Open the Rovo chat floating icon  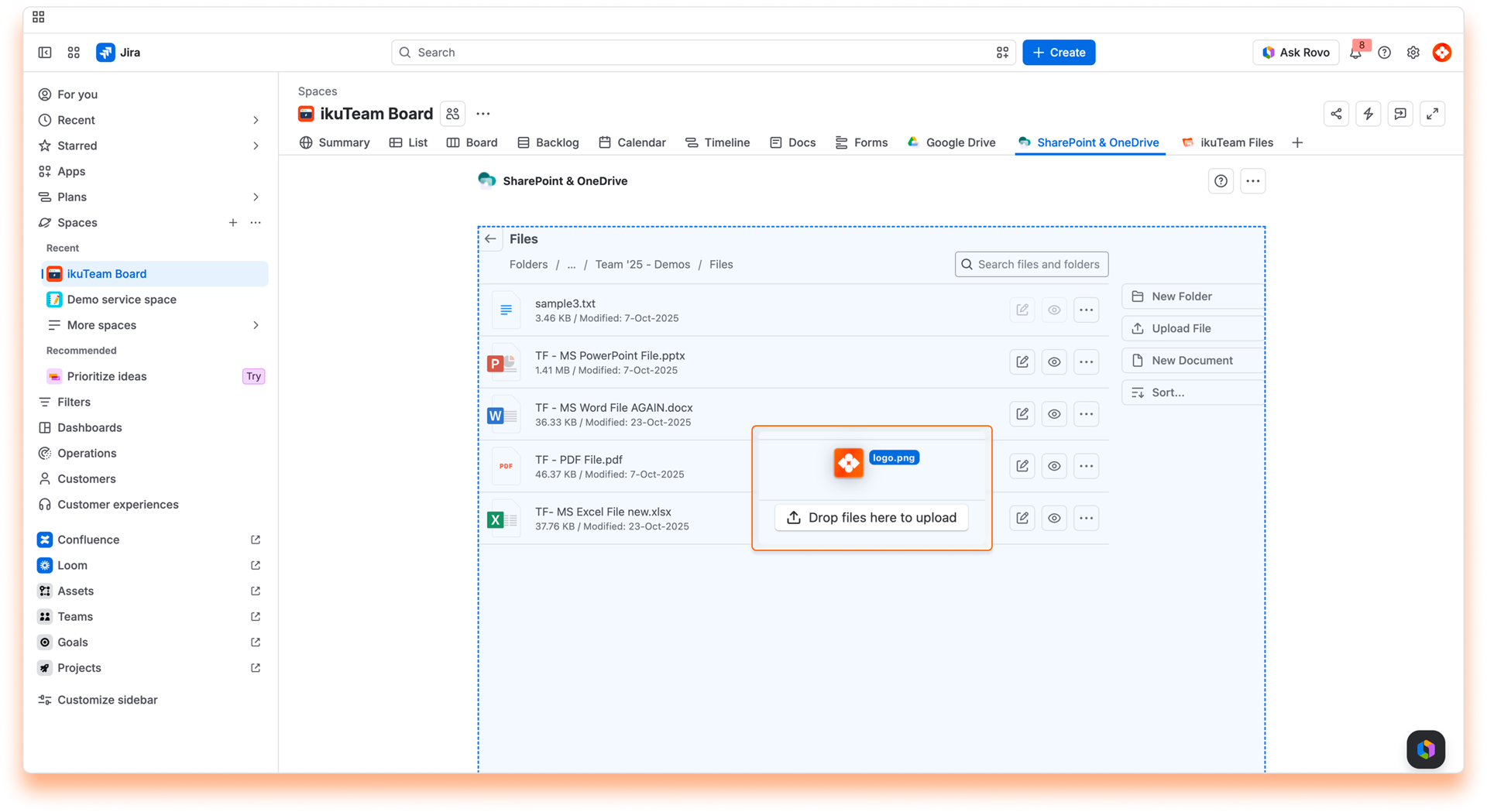tap(1426, 749)
